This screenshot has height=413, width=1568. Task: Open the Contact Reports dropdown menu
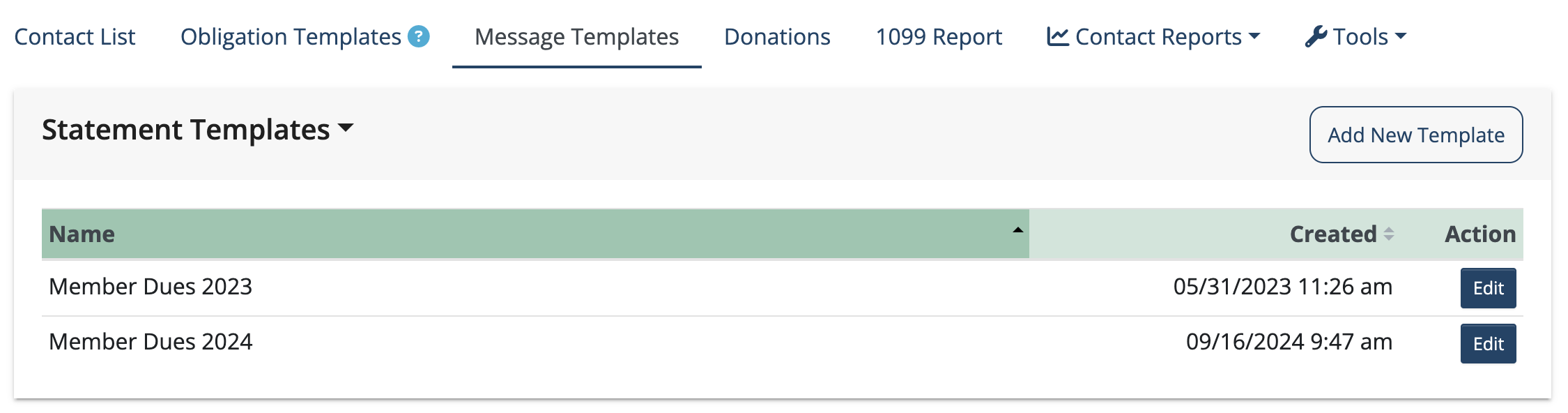click(1153, 37)
